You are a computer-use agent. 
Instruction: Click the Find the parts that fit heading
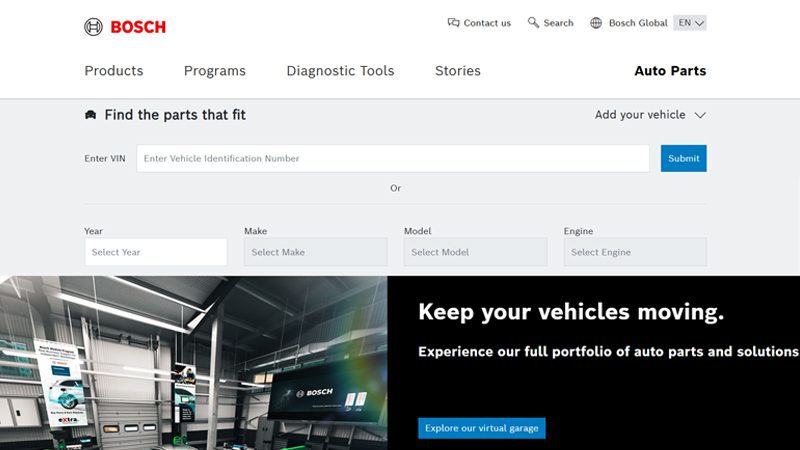175,115
